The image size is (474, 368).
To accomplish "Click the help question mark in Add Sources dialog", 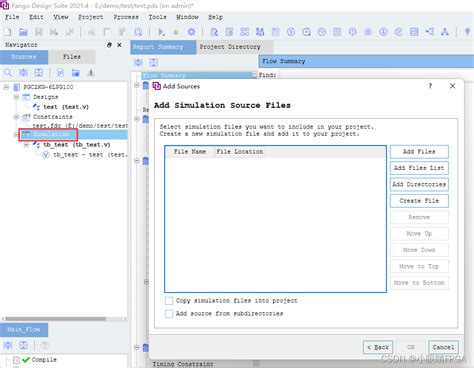I will click(x=430, y=86).
